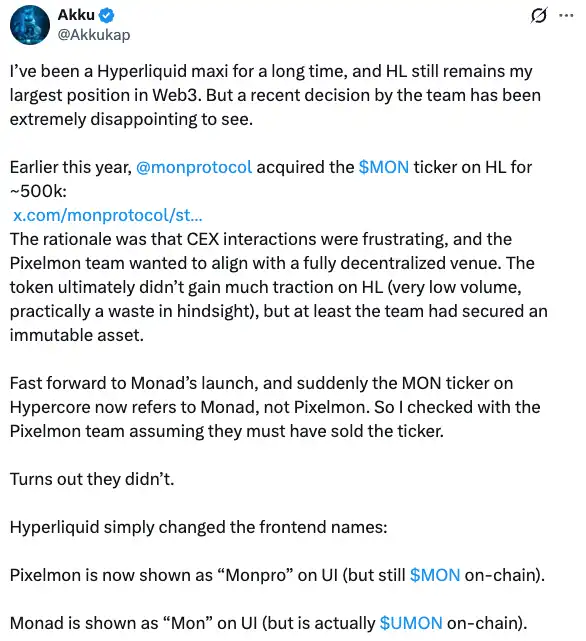Click the Grok slashed-circle icon
The image size is (586, 641).
pos(539,16)
